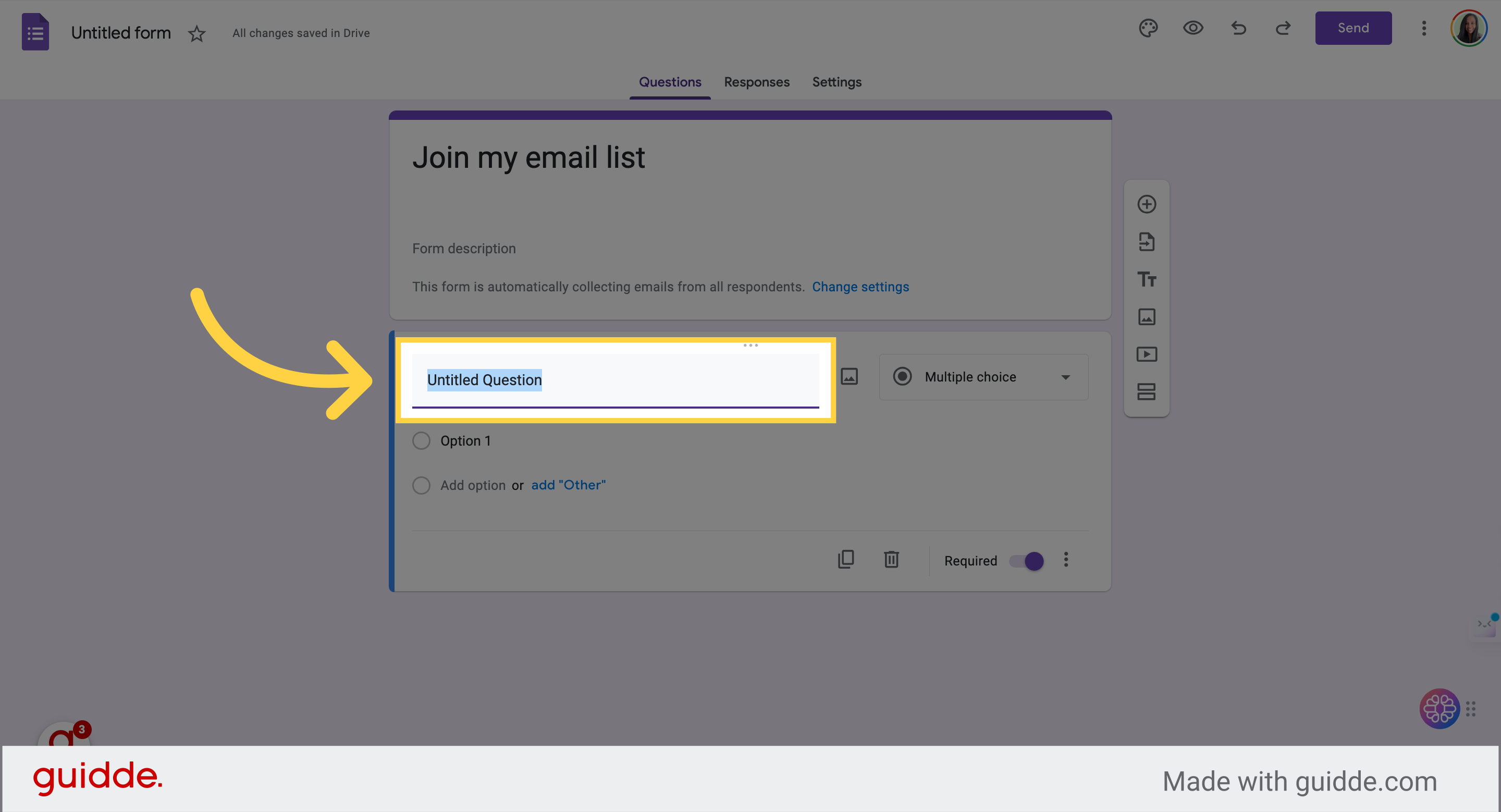Click the guidde extension badge icon
Viewport: 1501px width, 812px height.
(x=64, y=734)
